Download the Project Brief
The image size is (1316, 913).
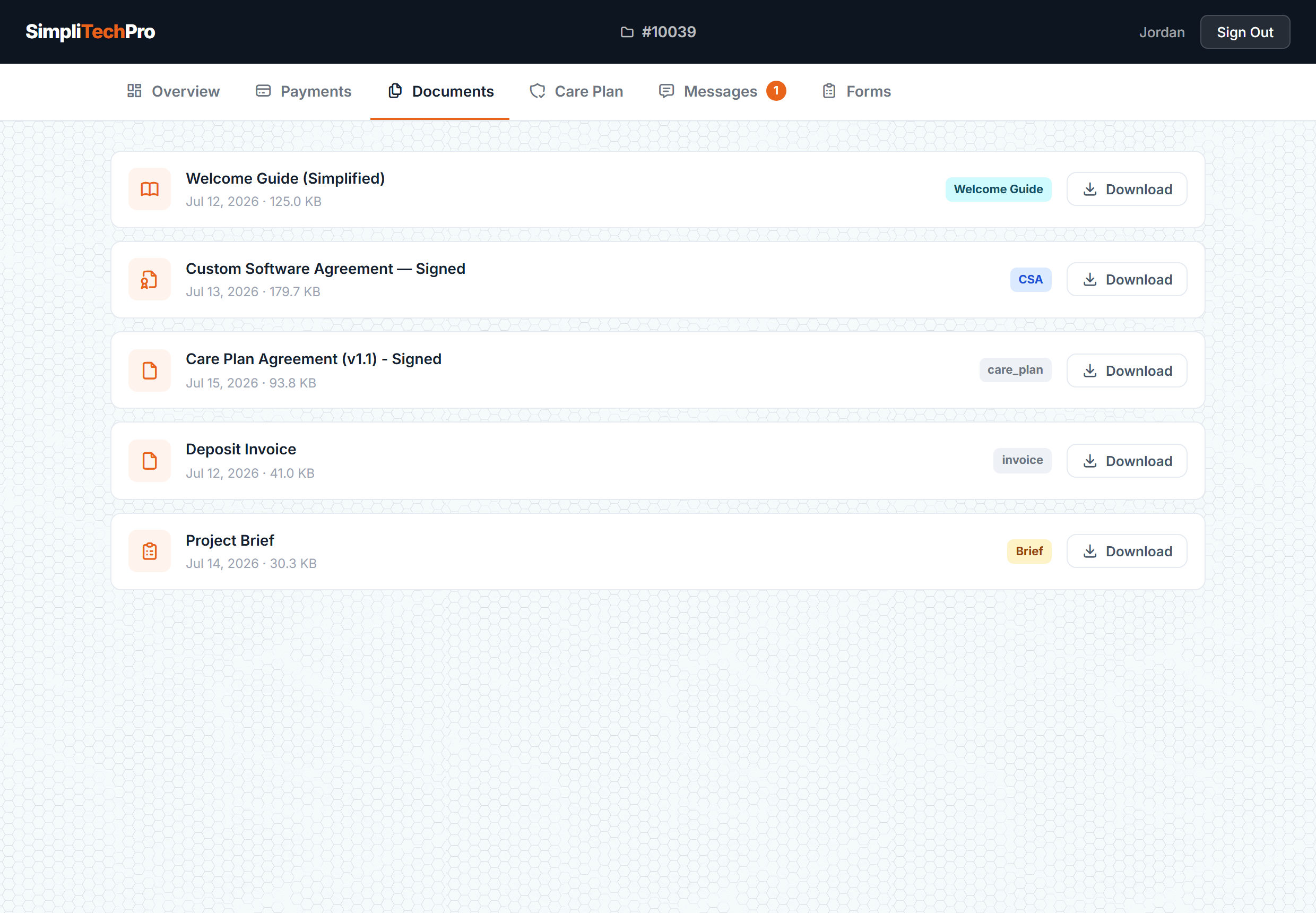1127,552
